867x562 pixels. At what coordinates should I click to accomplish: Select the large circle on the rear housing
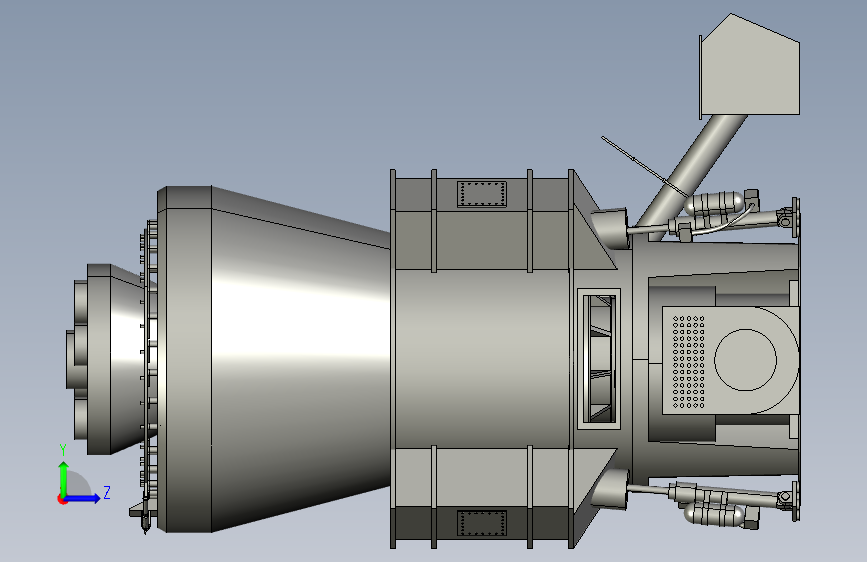pyautogui.click(x=745, y=360)
